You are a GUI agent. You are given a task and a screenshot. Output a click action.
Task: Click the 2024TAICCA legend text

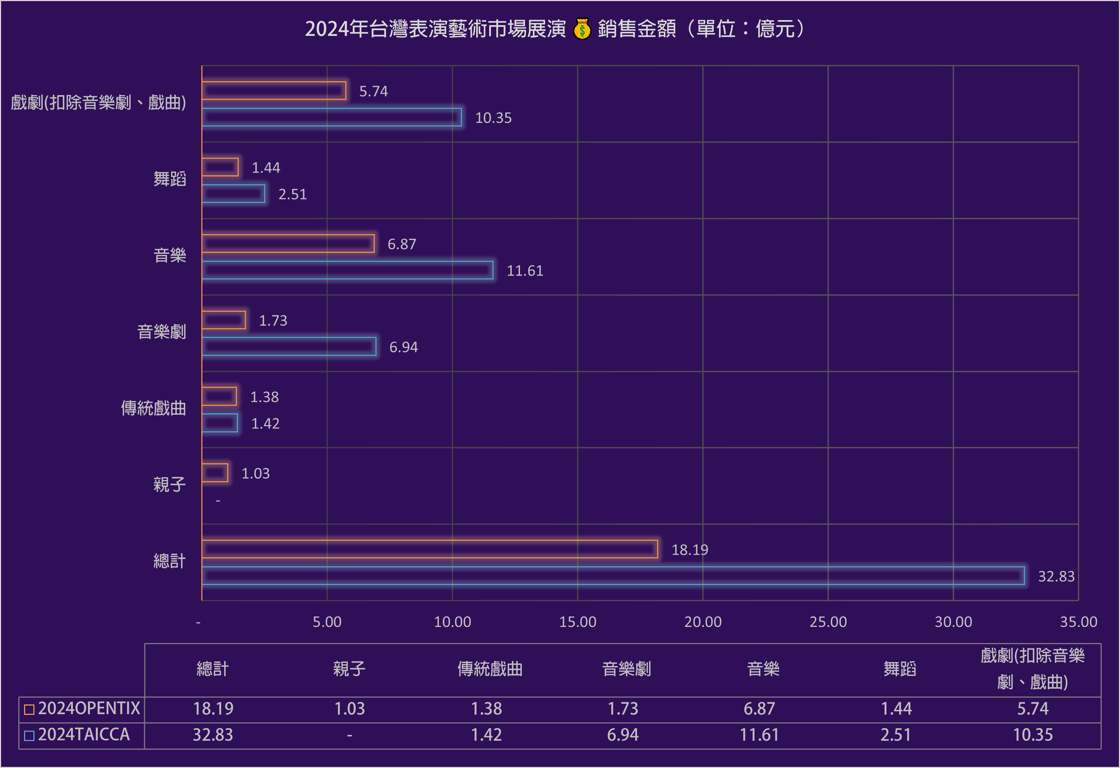[84, 735]
